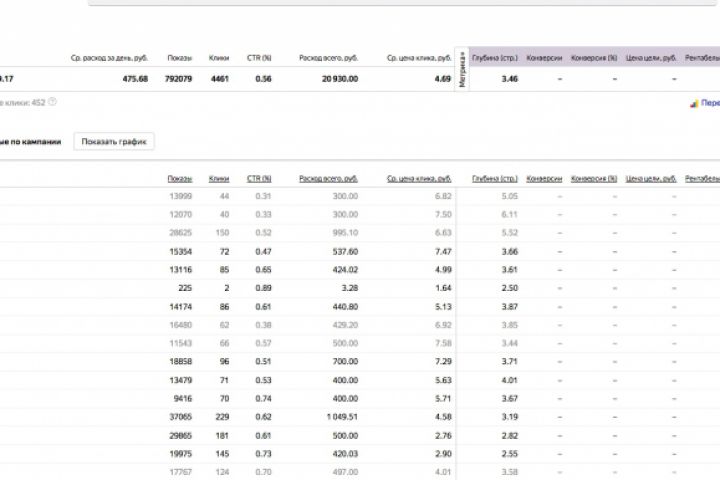Select summary value 475.68
720x480 pixels.
pyautogui.click(x=135, y=79)
